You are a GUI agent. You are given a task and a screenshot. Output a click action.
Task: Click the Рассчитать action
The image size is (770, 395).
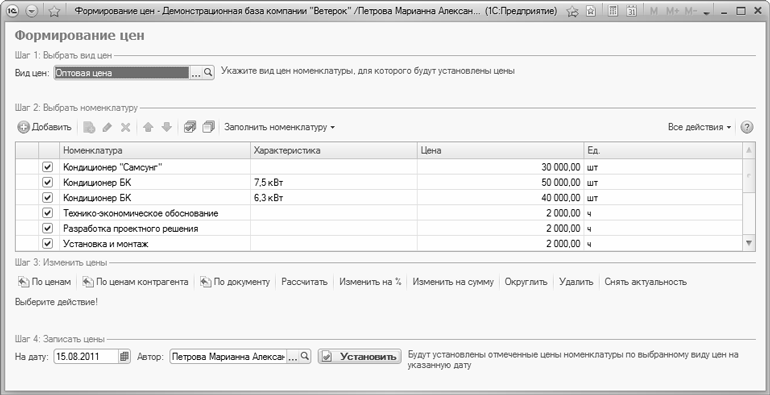304,282
